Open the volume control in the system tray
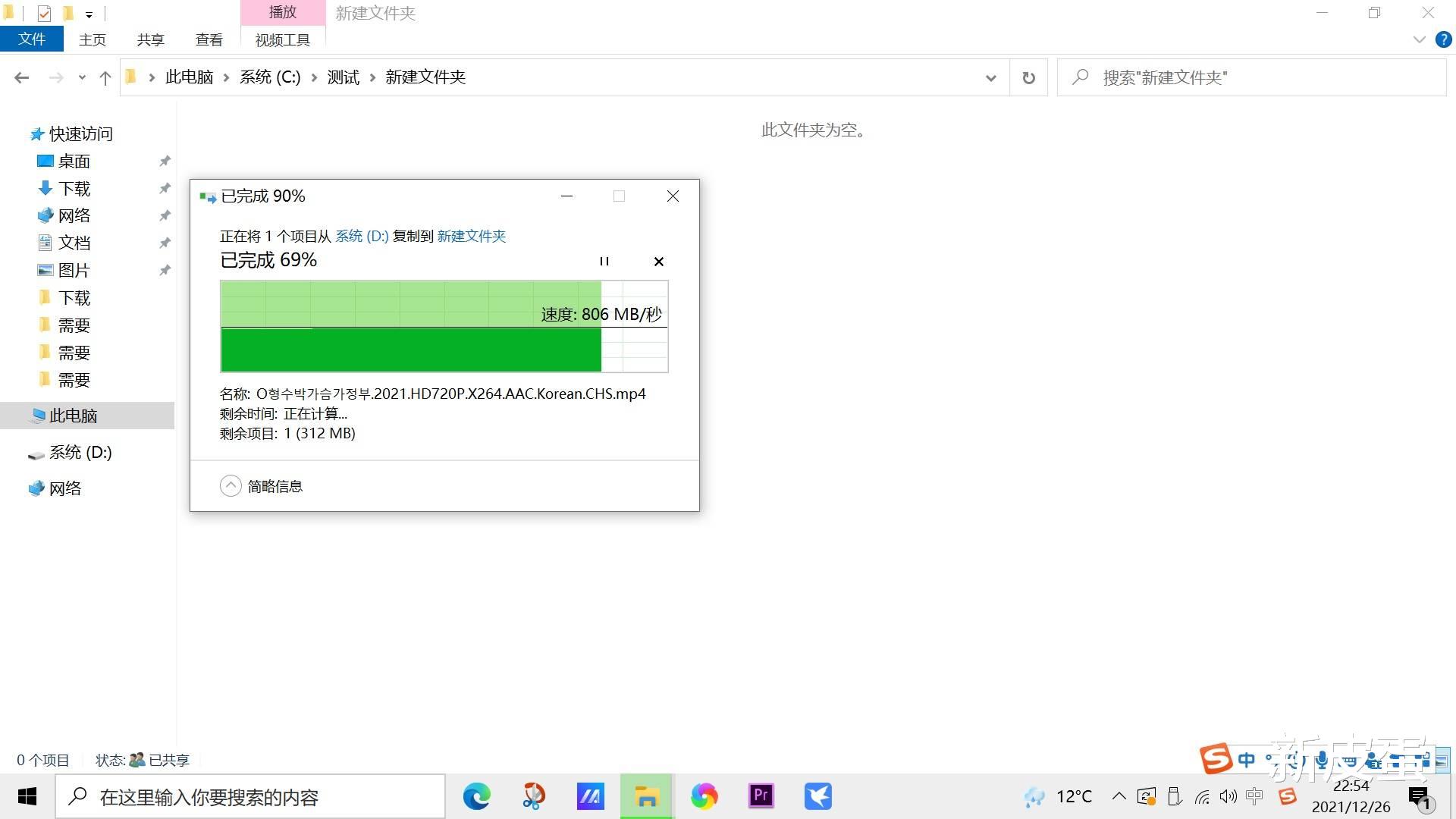Image resolution: width=1456 pixels, height=819 pixels. pyautogui.click(x=1228, y=796)
